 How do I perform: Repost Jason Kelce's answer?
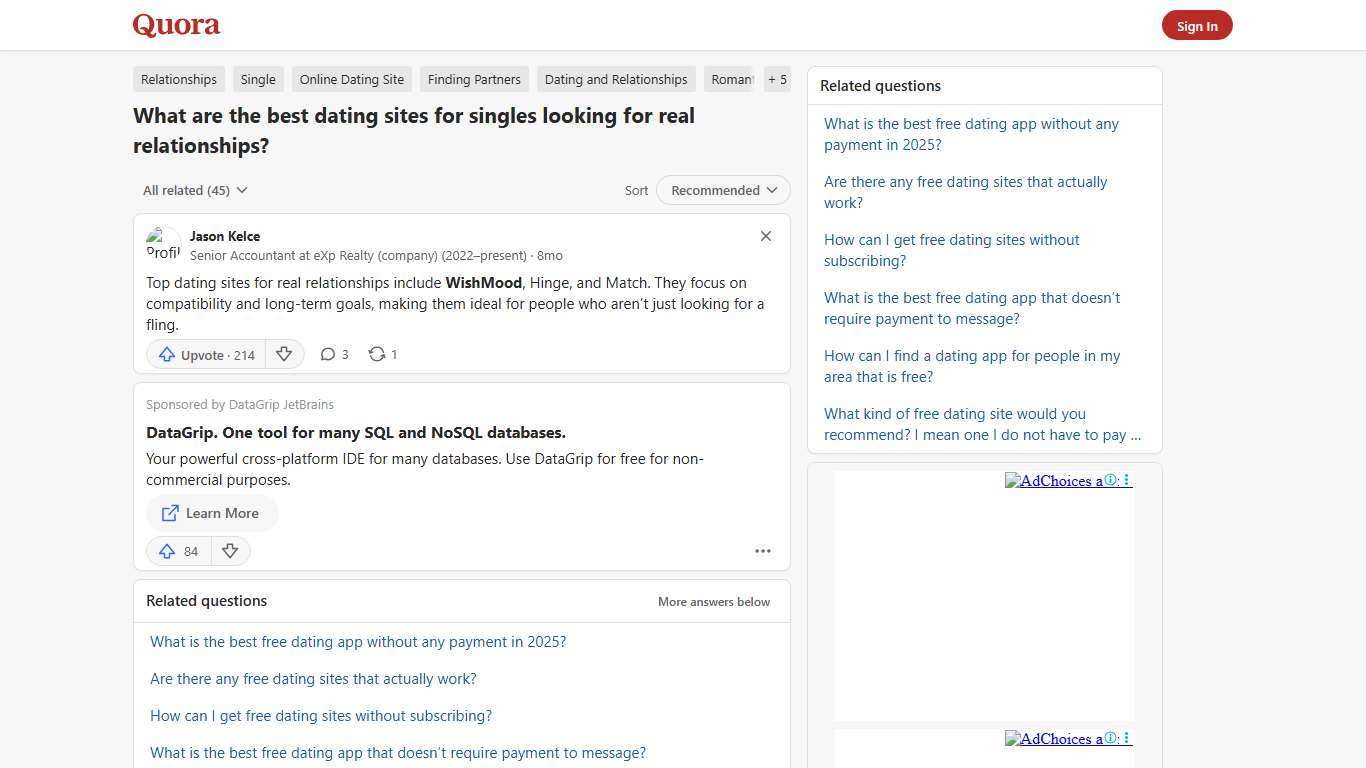pyautogui.click(x=381, y=354)
